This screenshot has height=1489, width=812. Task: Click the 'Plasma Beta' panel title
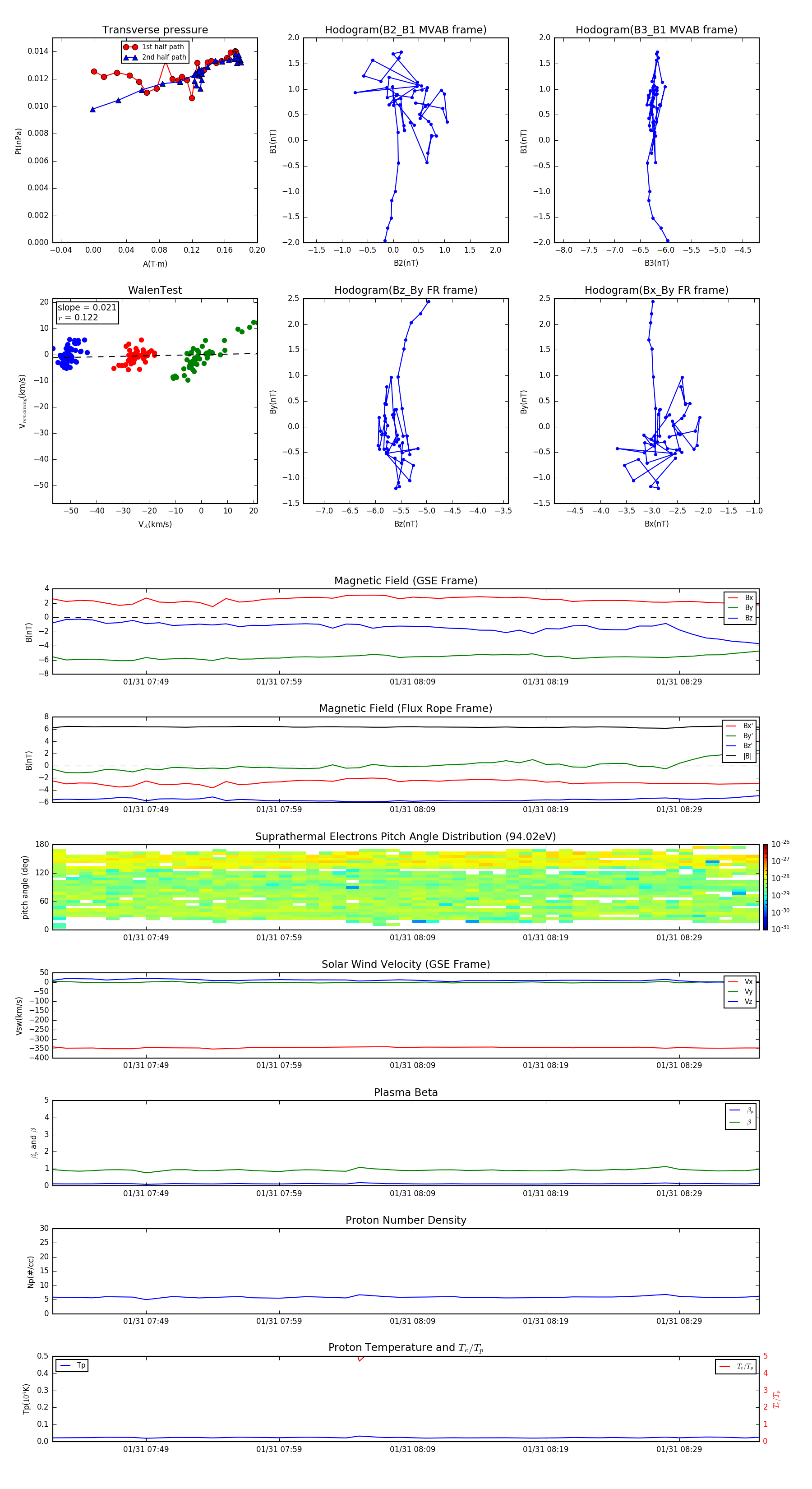(406, 1092)
